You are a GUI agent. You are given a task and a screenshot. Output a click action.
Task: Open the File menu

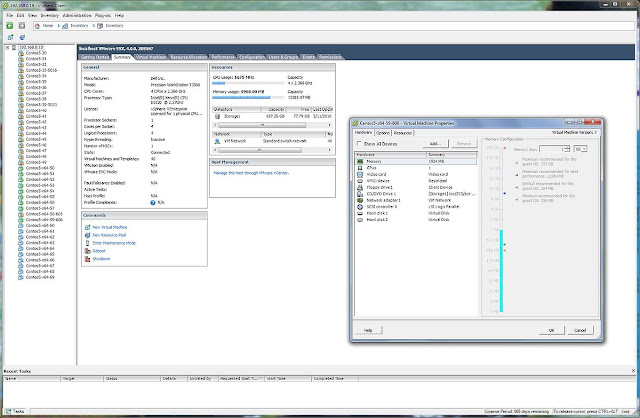[x=10, y=16]
